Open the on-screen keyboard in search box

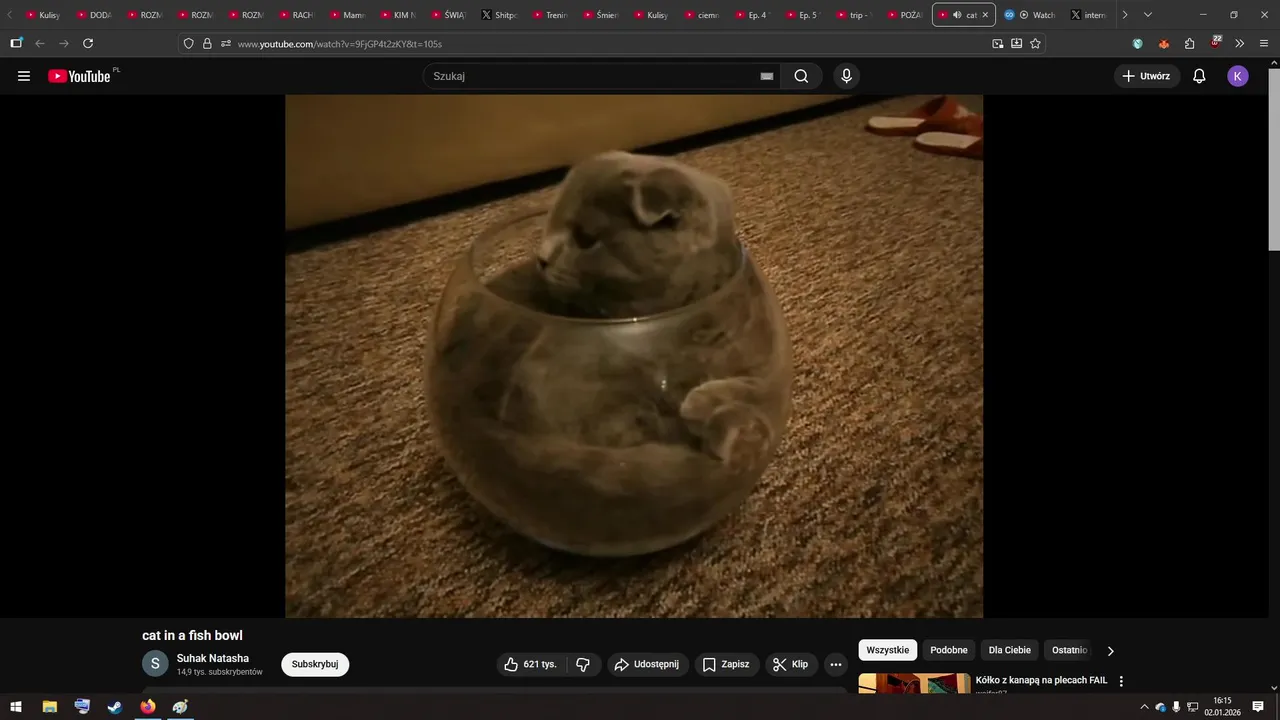767,76
